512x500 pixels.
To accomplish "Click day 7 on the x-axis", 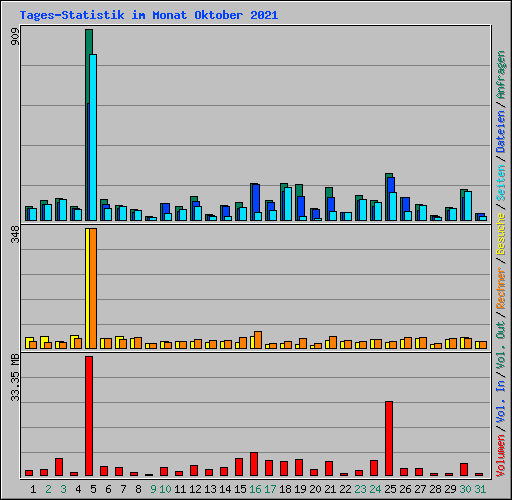I will 123,489.
